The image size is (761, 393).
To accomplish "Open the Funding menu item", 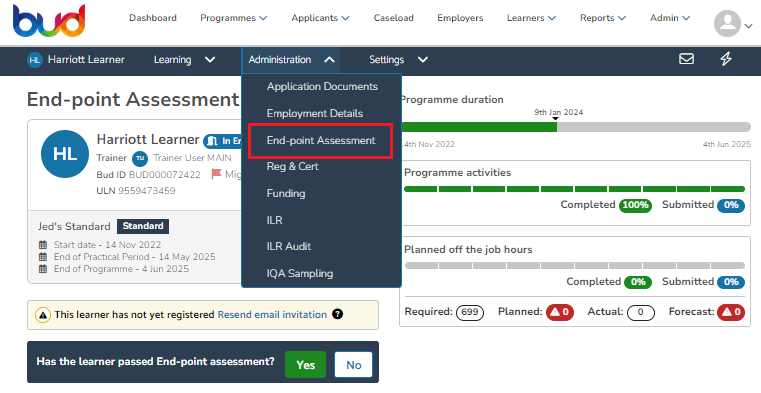I will click(286, 193).
